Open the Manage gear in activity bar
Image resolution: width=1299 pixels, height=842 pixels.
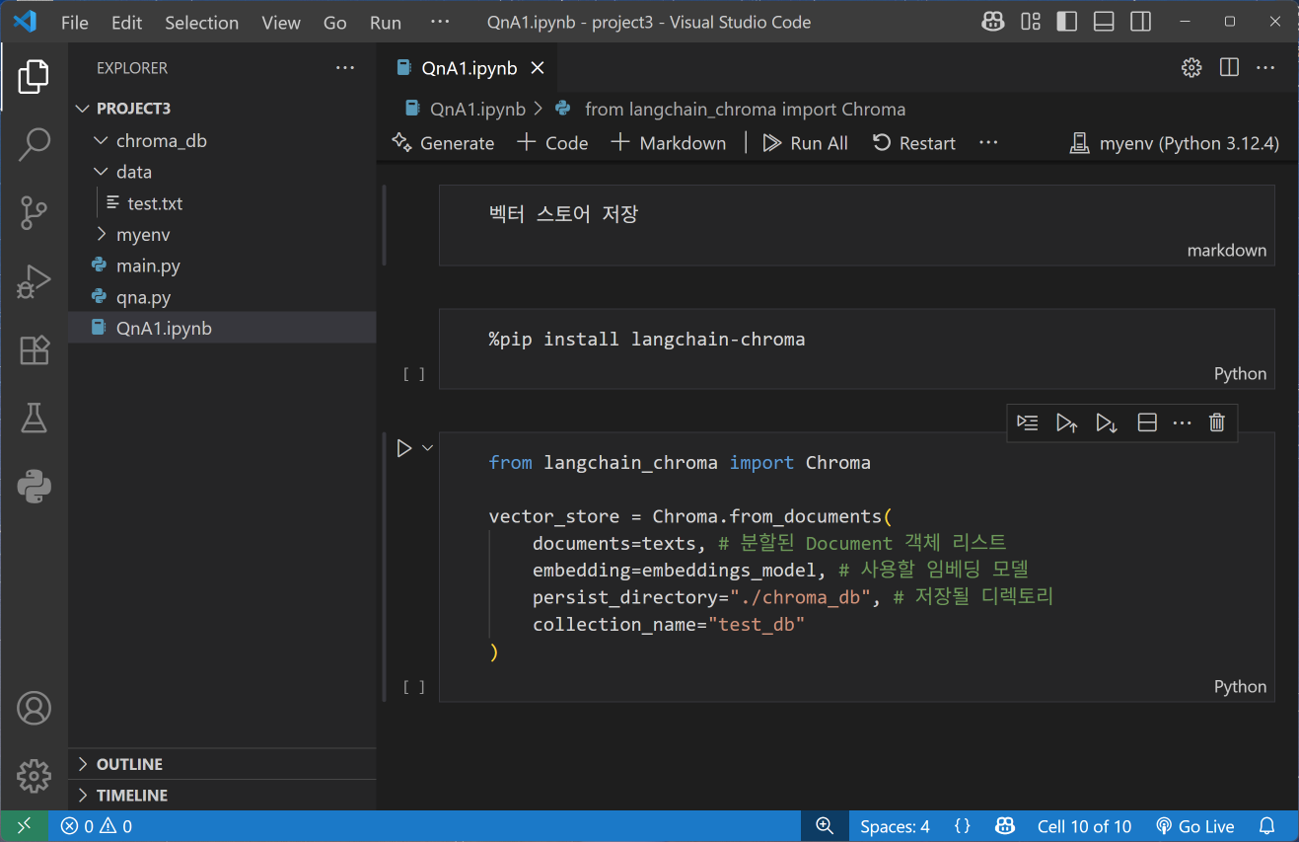coord(33,775)
